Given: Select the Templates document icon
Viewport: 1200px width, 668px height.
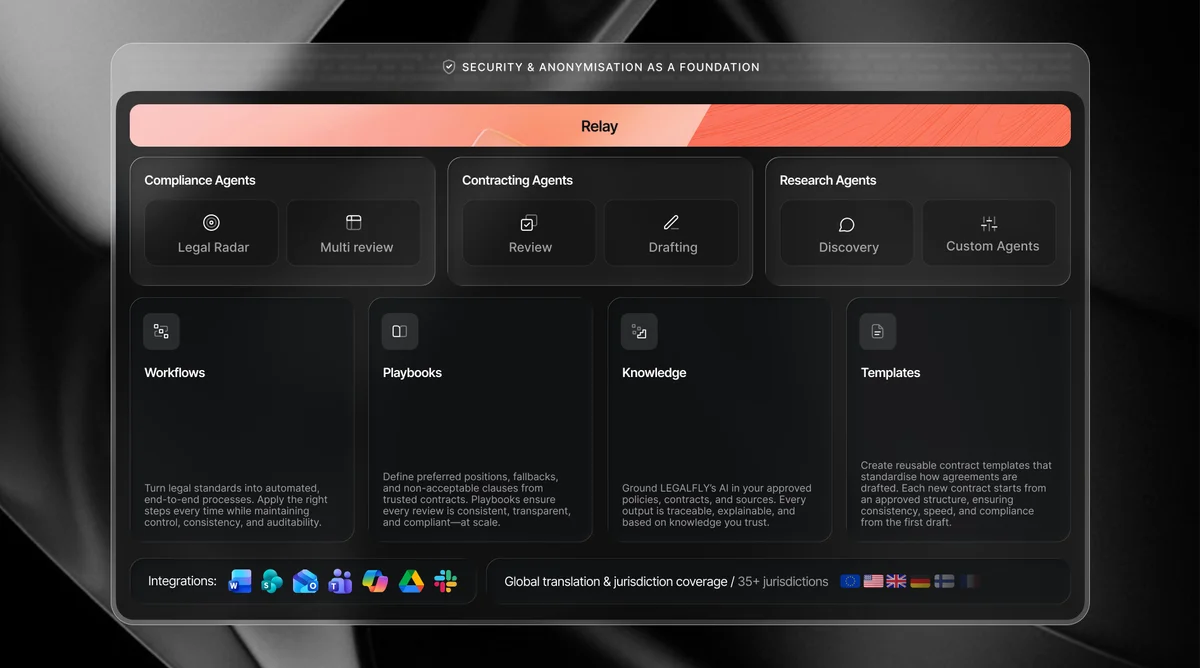Looking at the screenshot, I should (x=877, y=331).
